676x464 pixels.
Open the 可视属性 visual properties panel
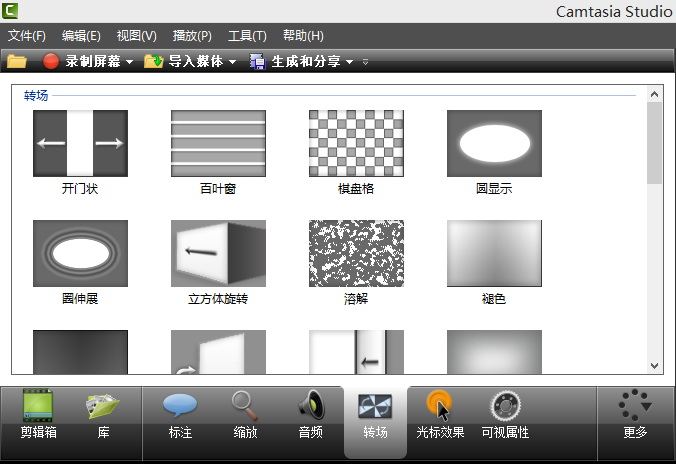(505, 414)
